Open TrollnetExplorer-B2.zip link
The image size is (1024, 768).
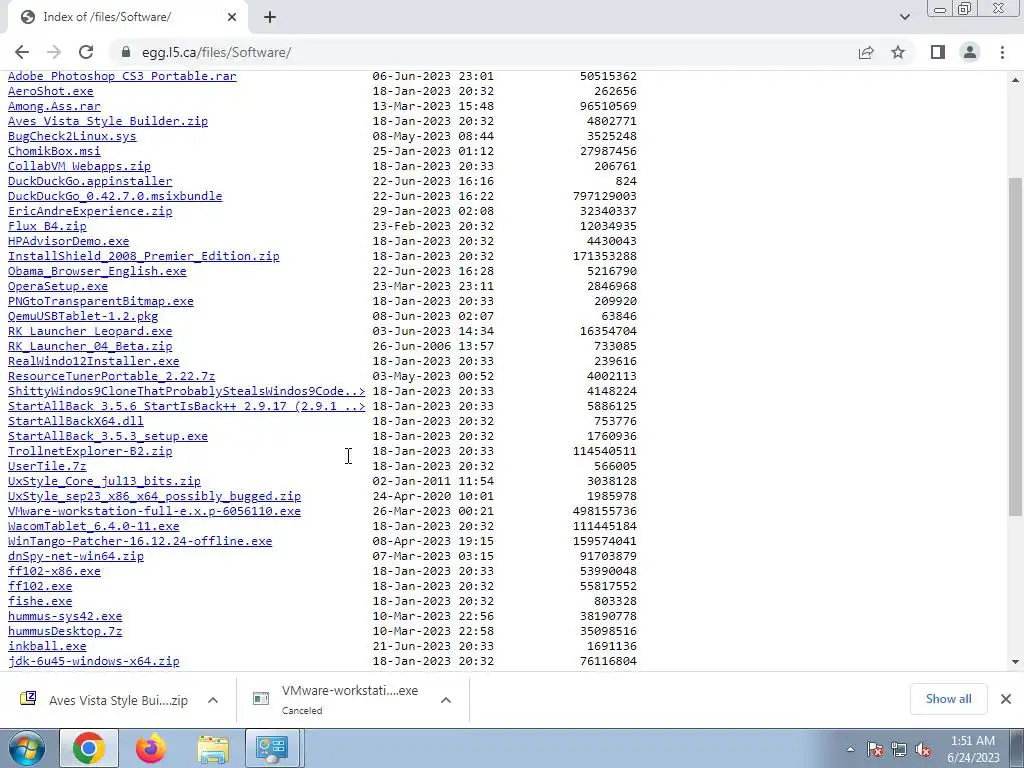pyautogui.click(x=90, y=452)
